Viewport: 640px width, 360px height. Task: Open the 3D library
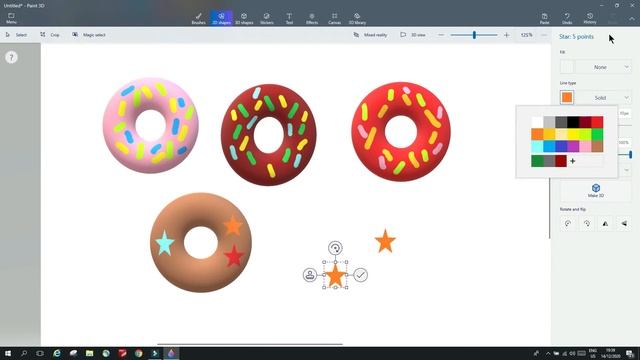(357, 18)
